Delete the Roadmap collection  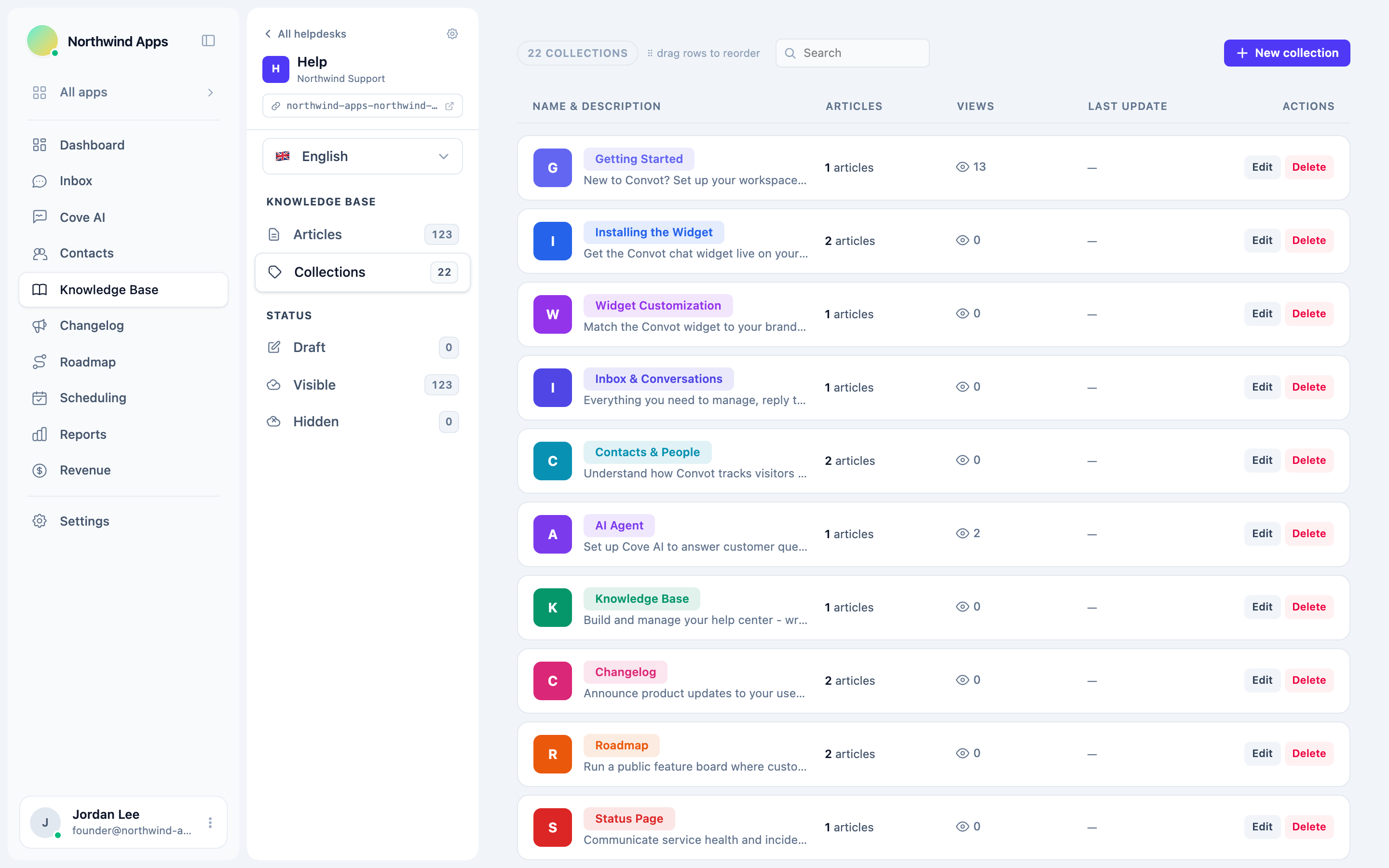[1308, 753]
